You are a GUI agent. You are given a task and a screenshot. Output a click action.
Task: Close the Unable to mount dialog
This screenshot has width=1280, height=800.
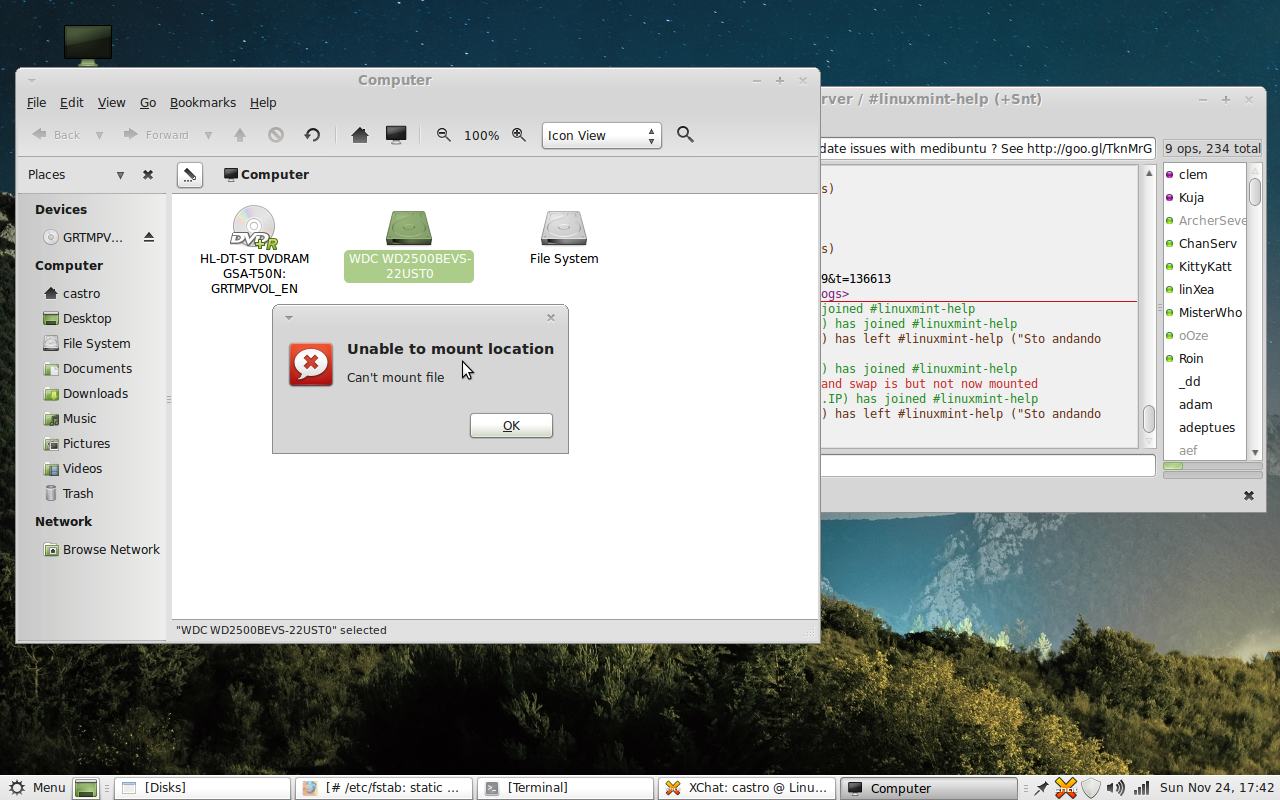click(x=551, y=318)
